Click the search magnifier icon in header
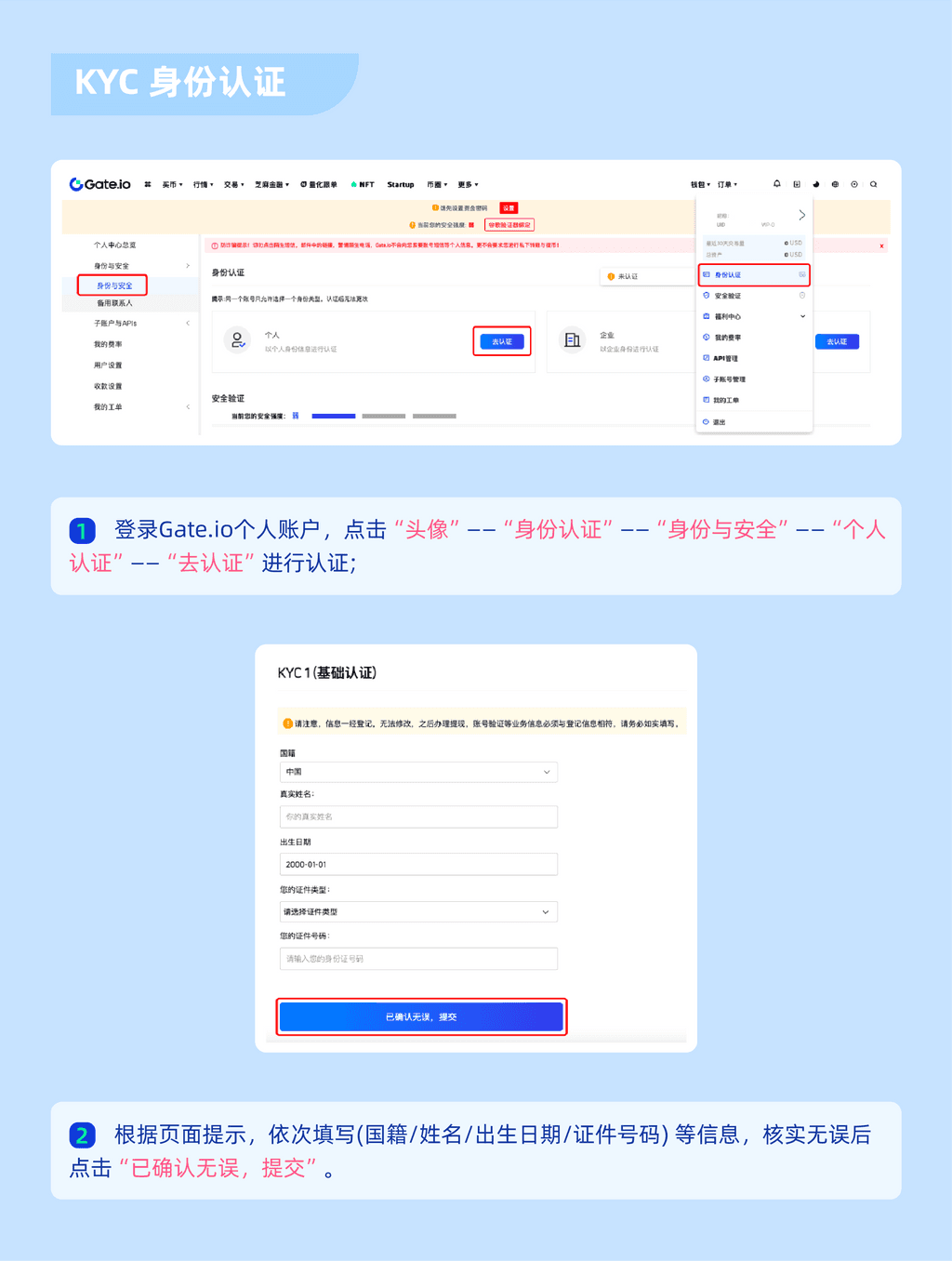 [873, 184]
